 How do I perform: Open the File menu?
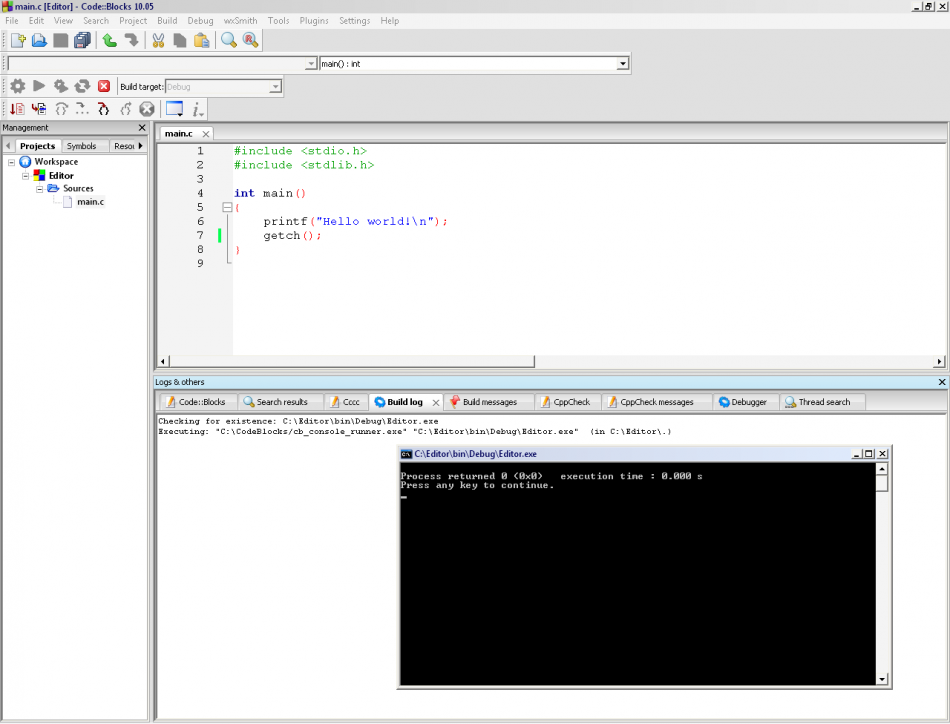[x=12, y=21]
